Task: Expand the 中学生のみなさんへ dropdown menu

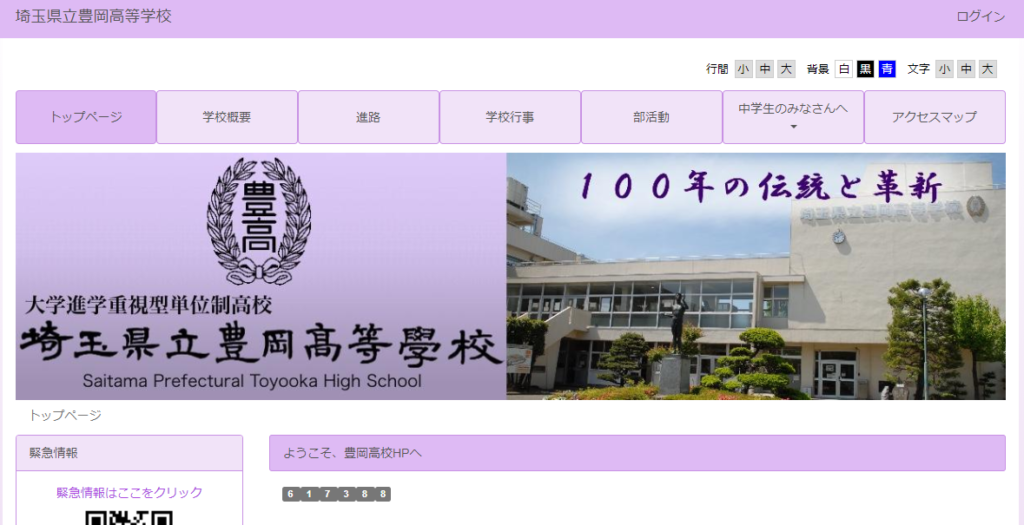Action: (x=793, y=117)
